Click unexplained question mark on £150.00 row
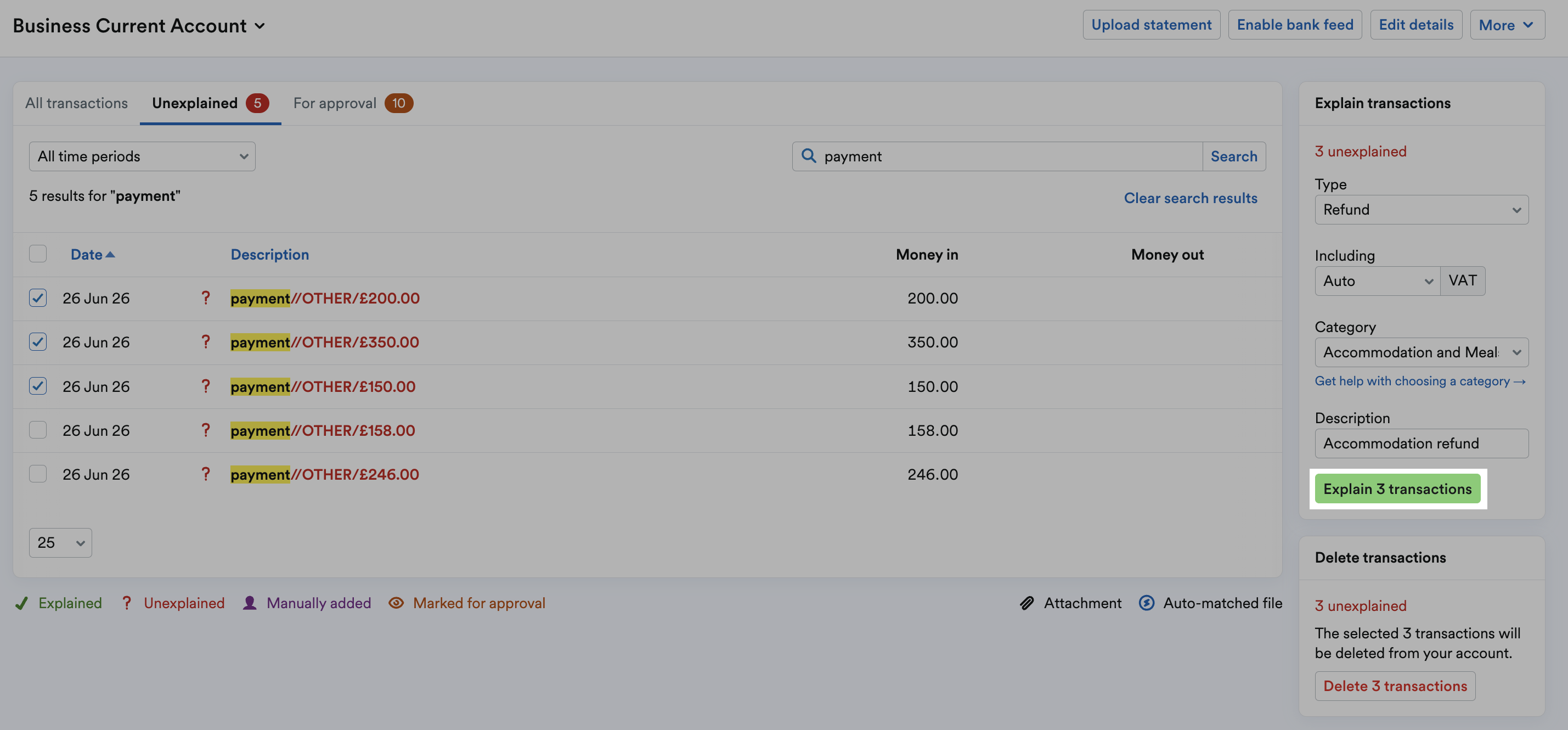The width and height of the screenshot is (1568, 730). (206, 386)
